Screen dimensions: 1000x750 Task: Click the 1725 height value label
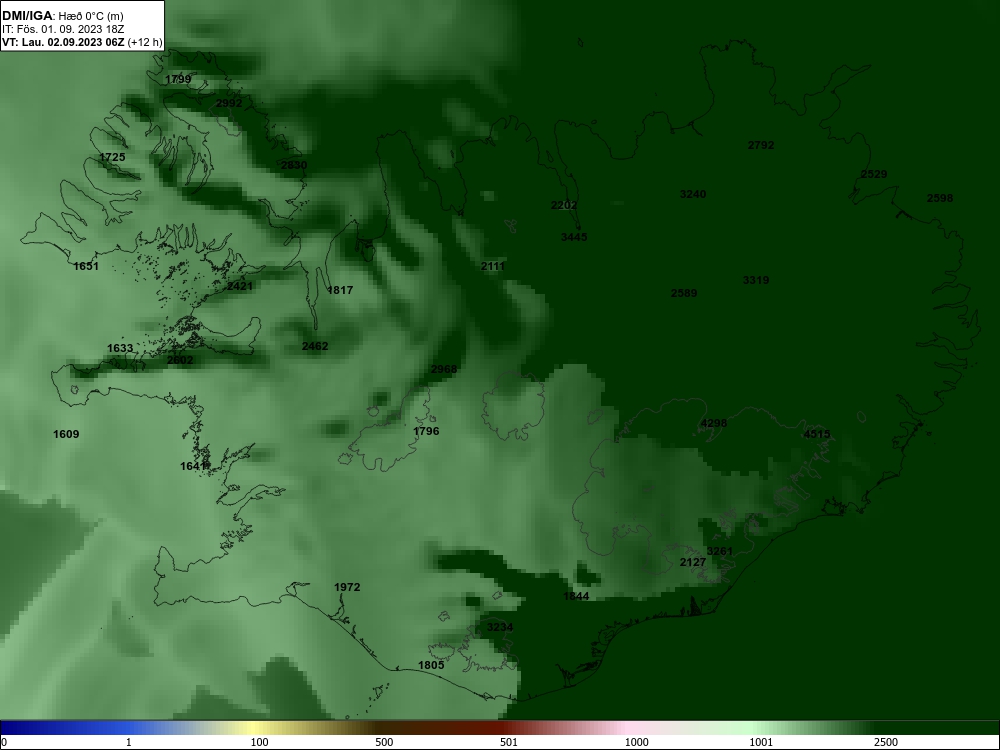tap(112, 157)
